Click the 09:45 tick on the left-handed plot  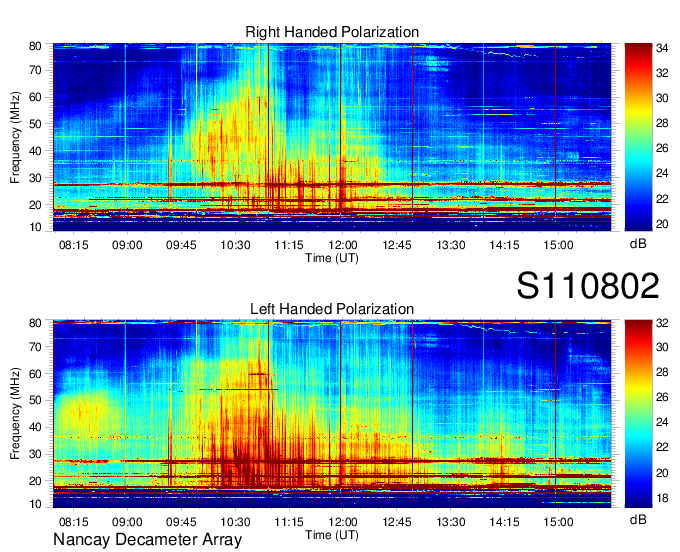(181, 522)
